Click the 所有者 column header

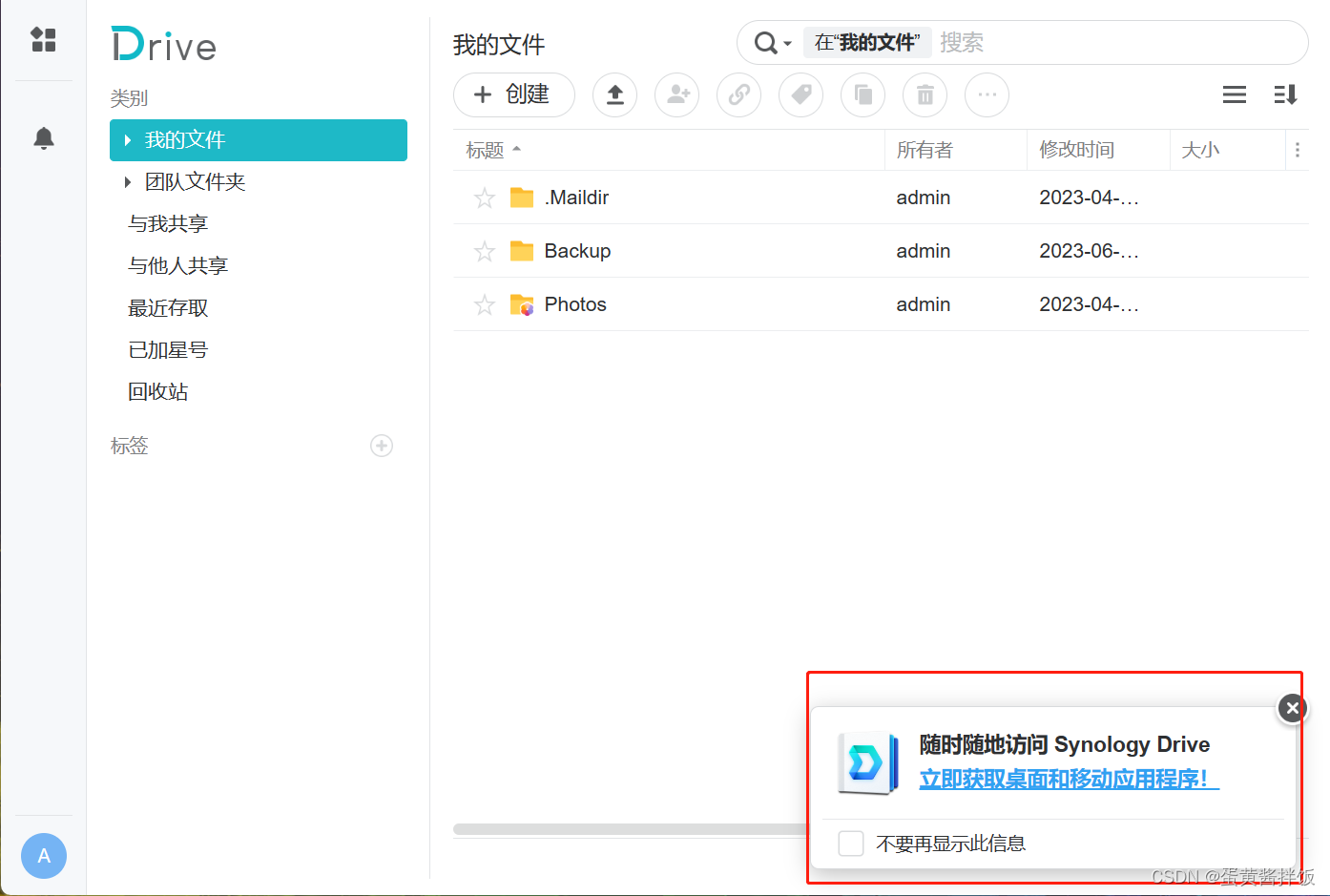[x=956, y=150]
